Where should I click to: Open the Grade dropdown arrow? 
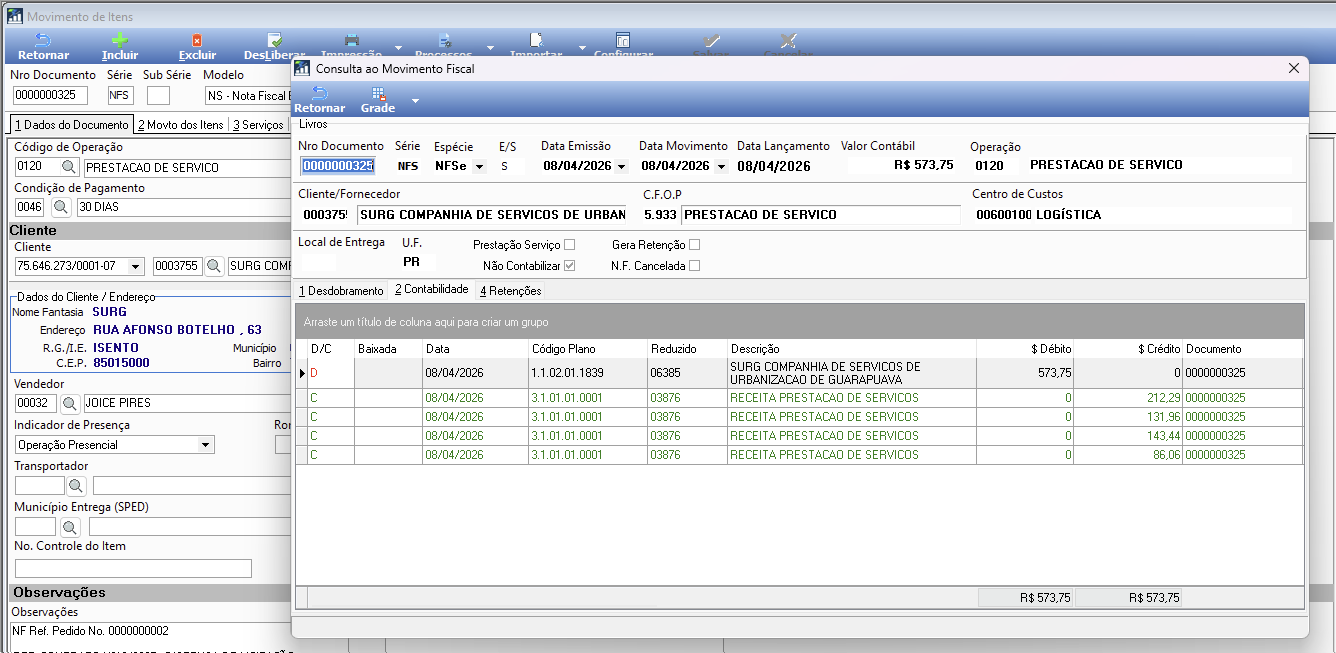[414, 100]
